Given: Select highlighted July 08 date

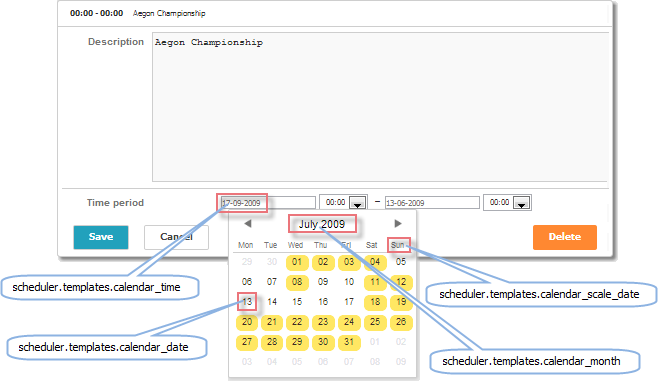Looking at the screenshot, I should click(x=297, y=282).
